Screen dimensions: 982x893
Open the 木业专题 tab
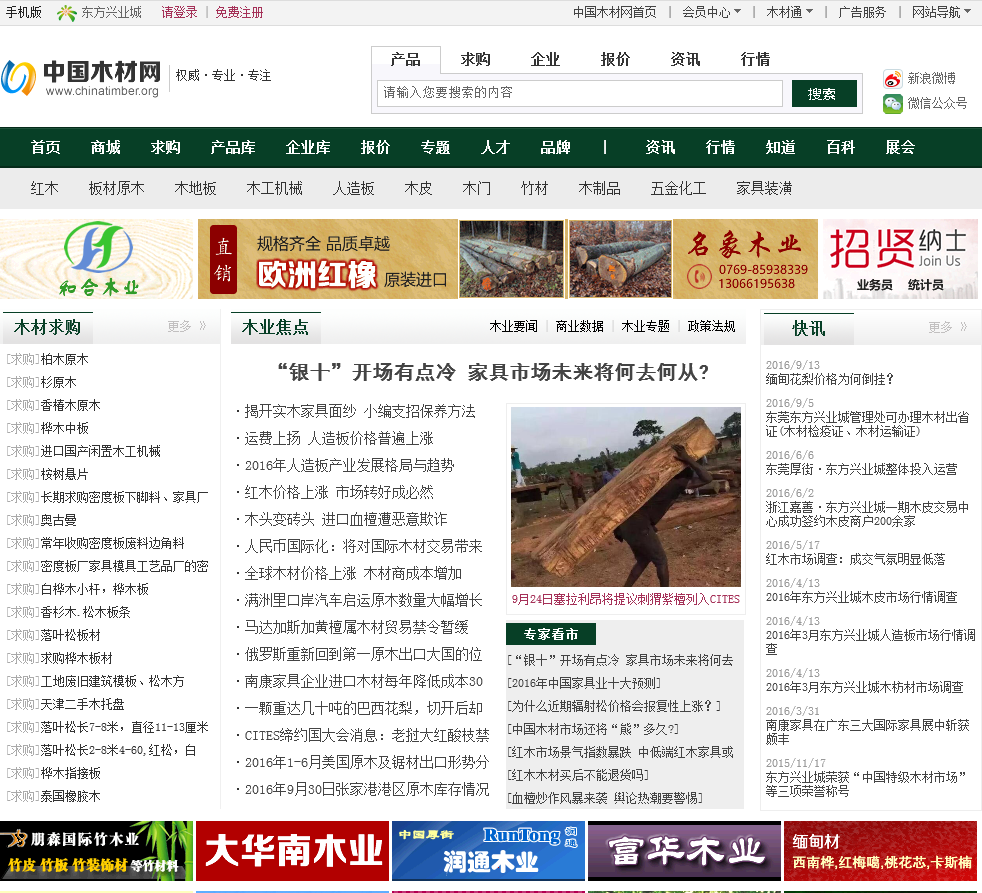coord(645,326)
